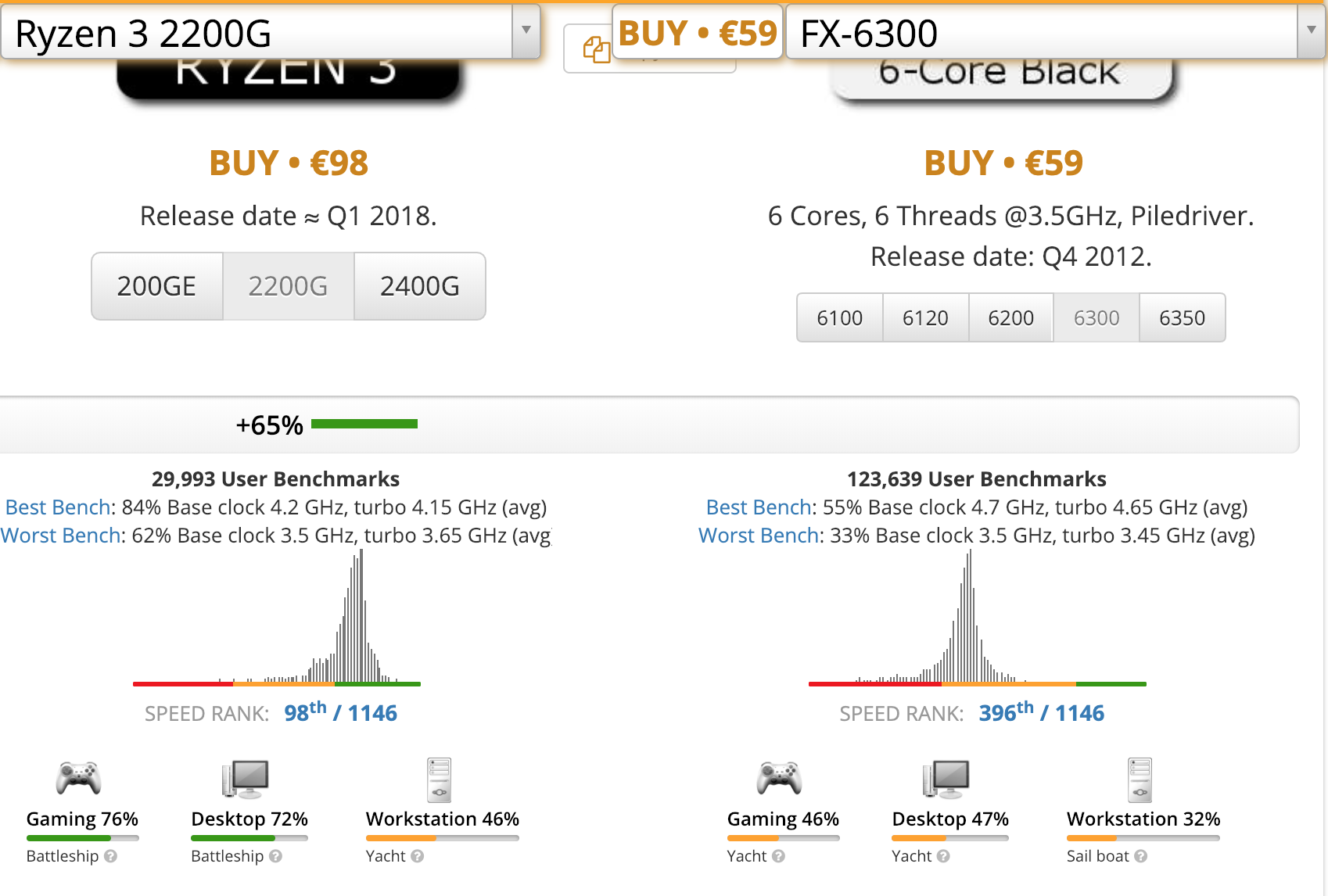The height and width of the screenshot is (896, 1328).
Task: Switch to the 2400G model tab
Action: point(420,286)
